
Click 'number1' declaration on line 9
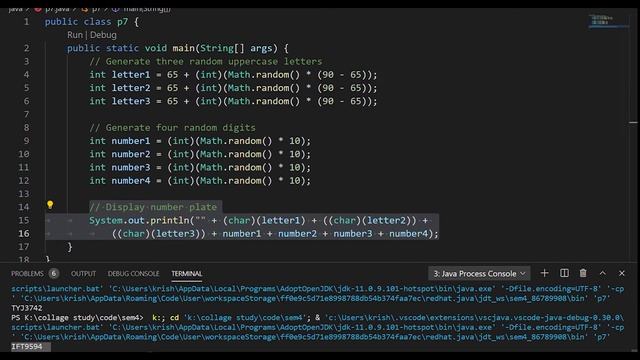point(131,141)
